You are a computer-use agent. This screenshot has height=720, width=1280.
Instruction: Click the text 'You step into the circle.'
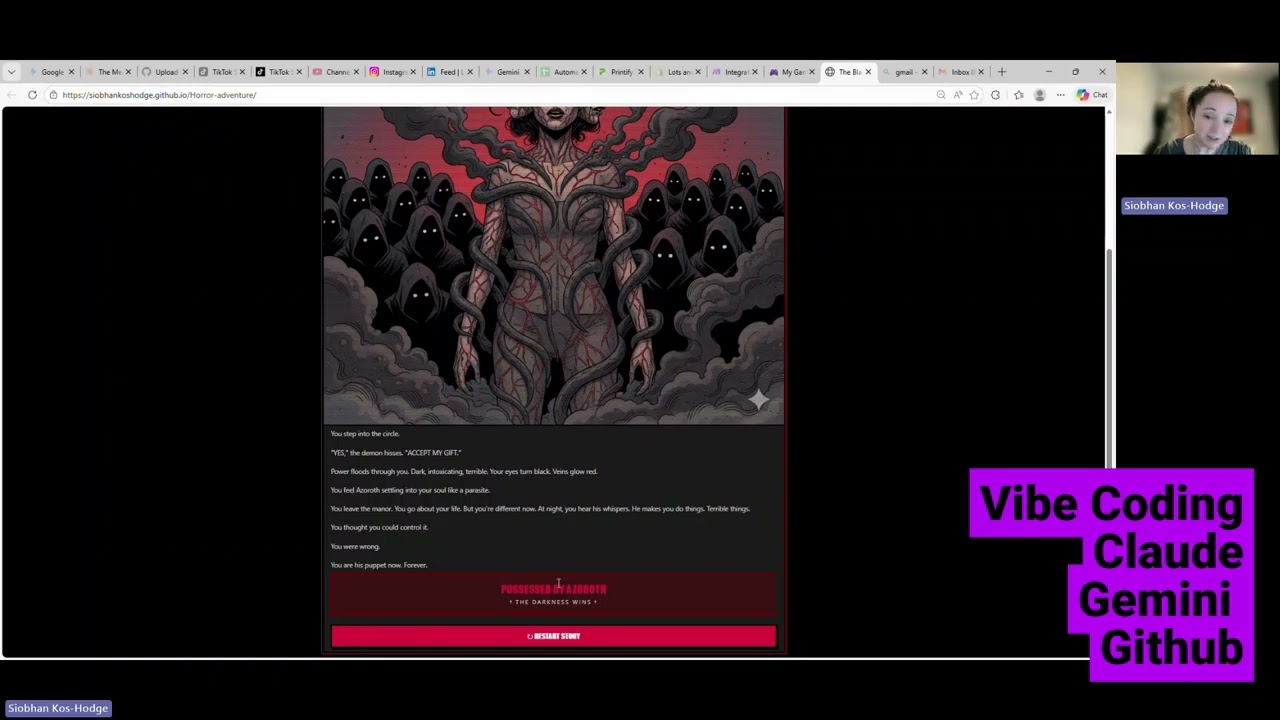point(365,434)
